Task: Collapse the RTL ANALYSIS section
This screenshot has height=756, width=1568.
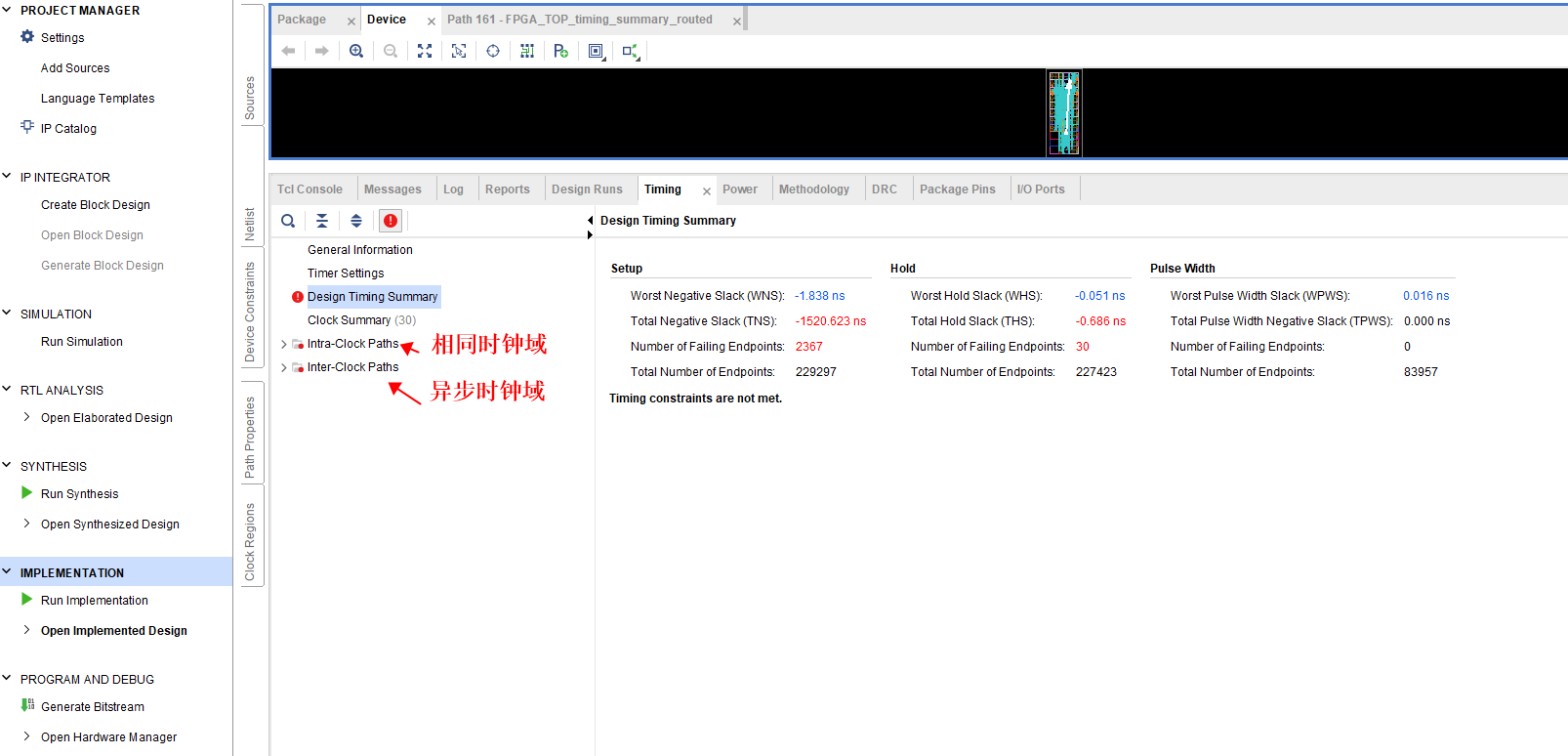Action: tap(7, 389)
